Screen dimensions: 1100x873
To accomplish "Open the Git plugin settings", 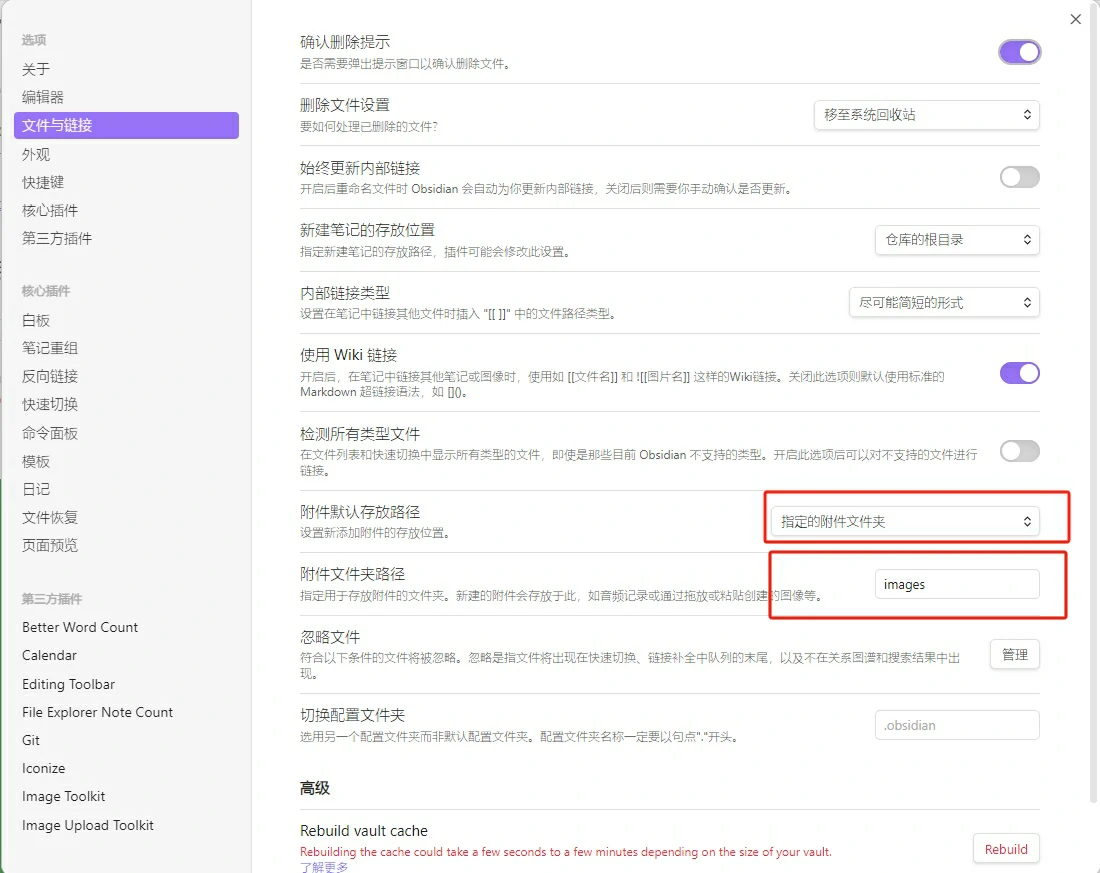I will coord(31,740).
